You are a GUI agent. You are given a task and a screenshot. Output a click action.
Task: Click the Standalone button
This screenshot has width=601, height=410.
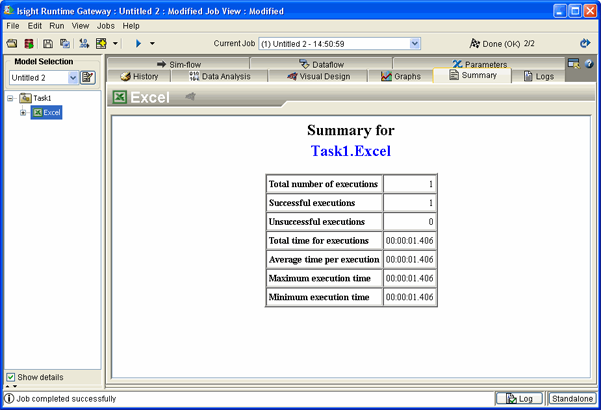pos(572,398)
